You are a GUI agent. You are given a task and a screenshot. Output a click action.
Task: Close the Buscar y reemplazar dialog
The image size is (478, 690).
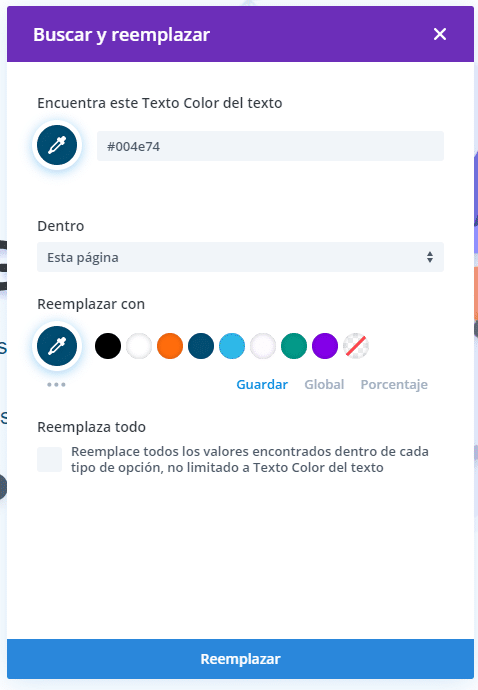(x=440, y=34)
